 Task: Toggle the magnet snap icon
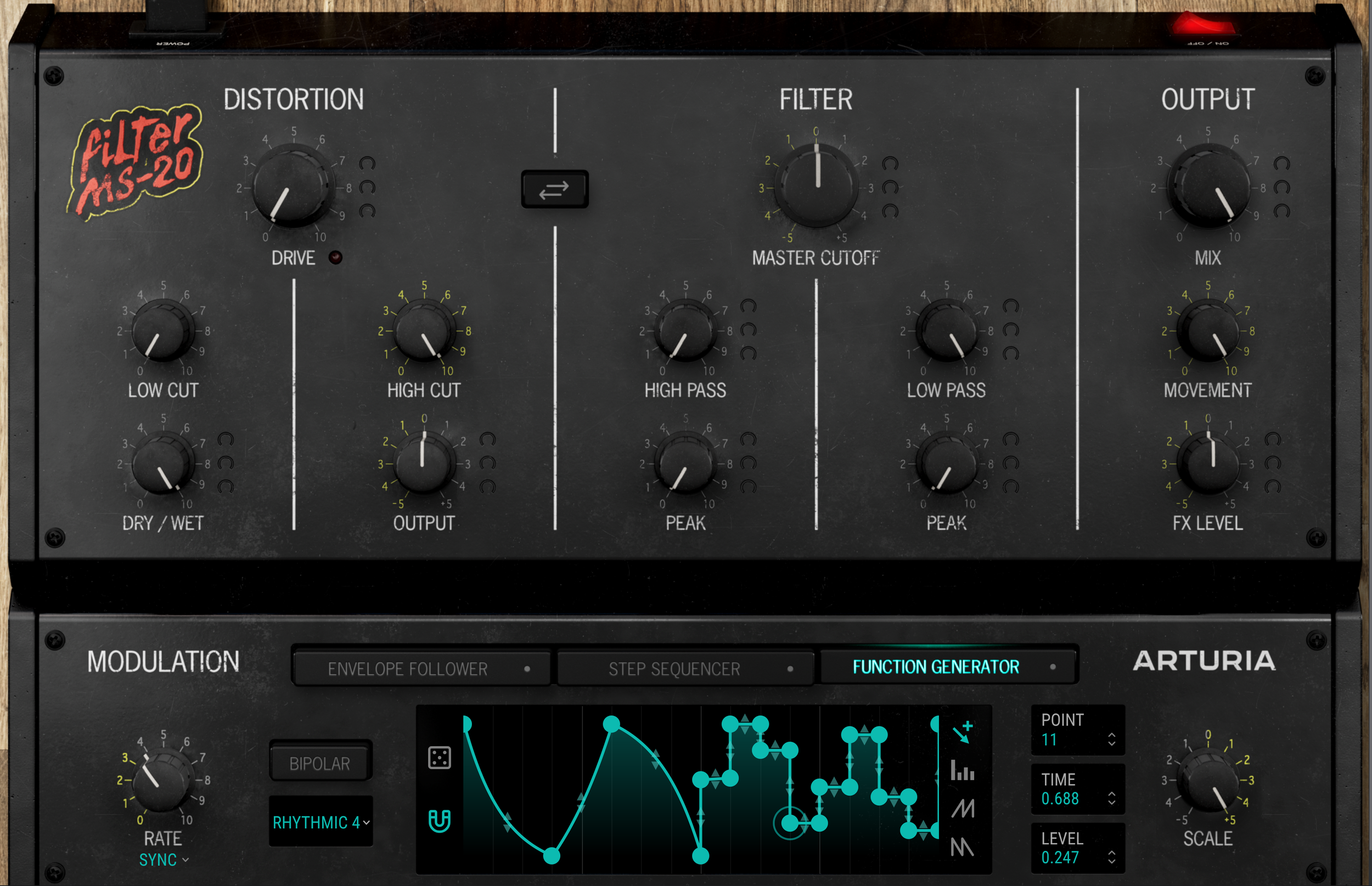[440, 823]
